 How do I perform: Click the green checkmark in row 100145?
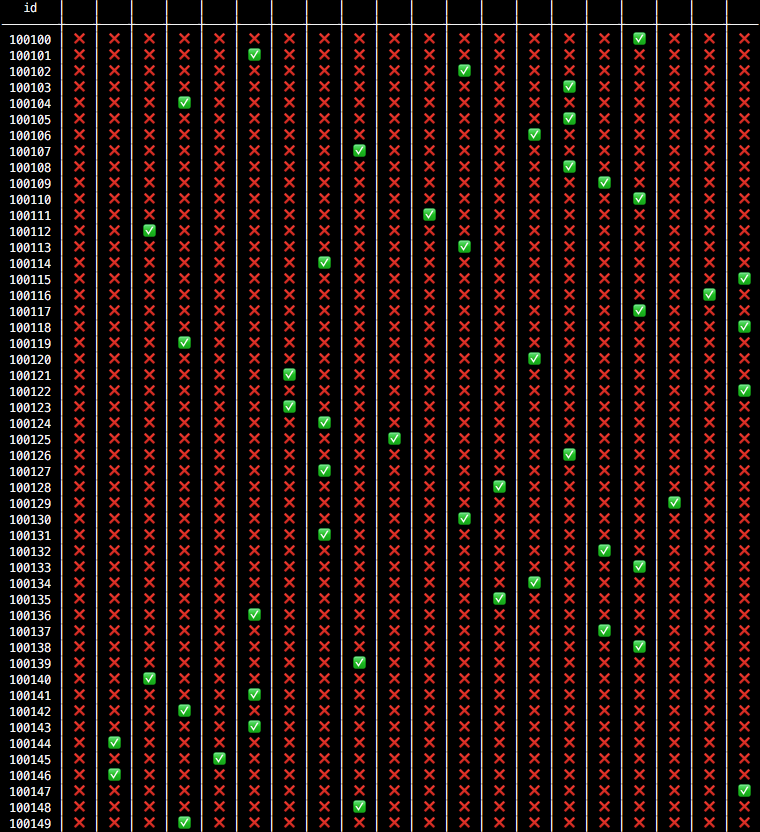[219, 759]
